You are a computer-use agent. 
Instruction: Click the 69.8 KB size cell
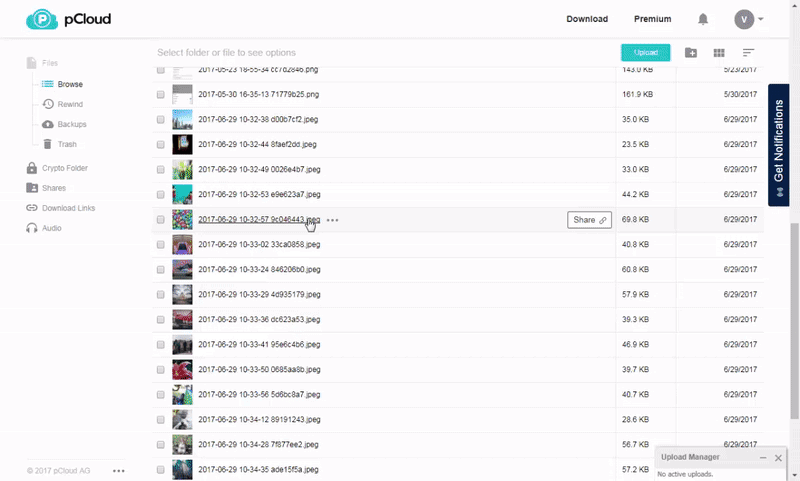tap(635, 219)
